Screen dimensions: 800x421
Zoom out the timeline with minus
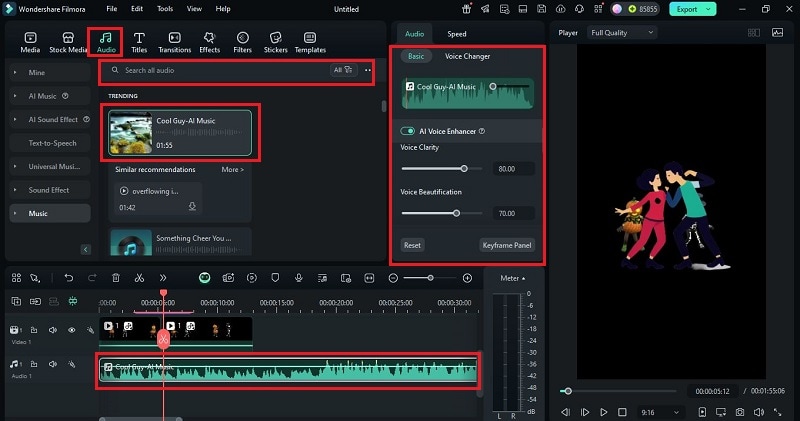click(x=393, y=278)
